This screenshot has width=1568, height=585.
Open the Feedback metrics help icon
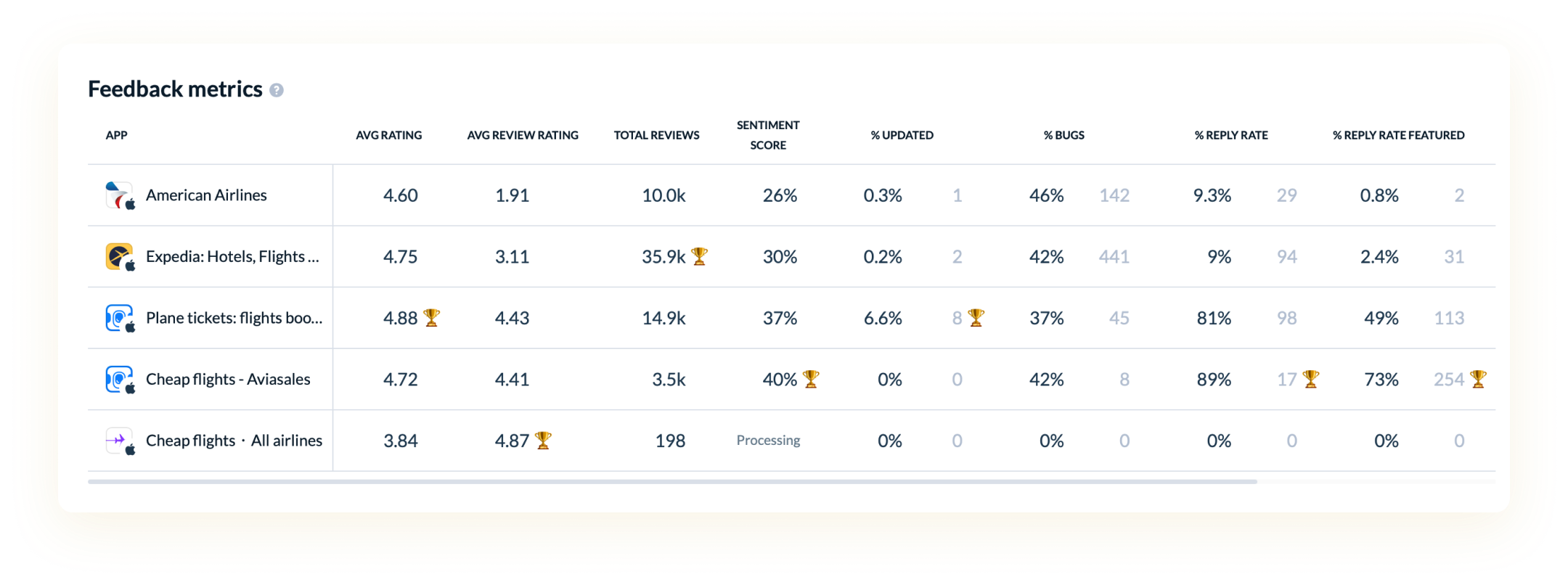pos(277,91)
